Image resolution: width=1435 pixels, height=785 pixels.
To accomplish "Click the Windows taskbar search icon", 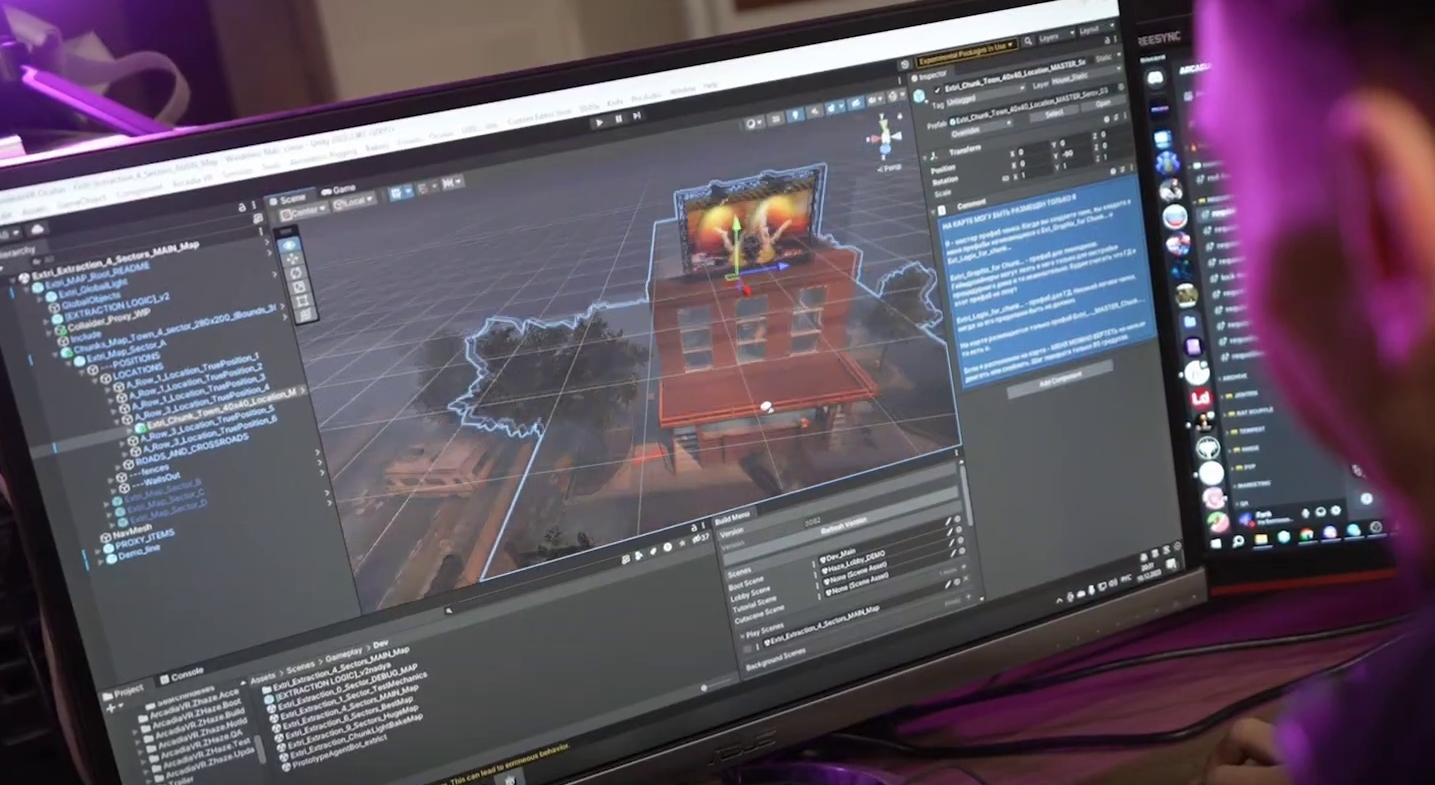I will (1238, 541).
